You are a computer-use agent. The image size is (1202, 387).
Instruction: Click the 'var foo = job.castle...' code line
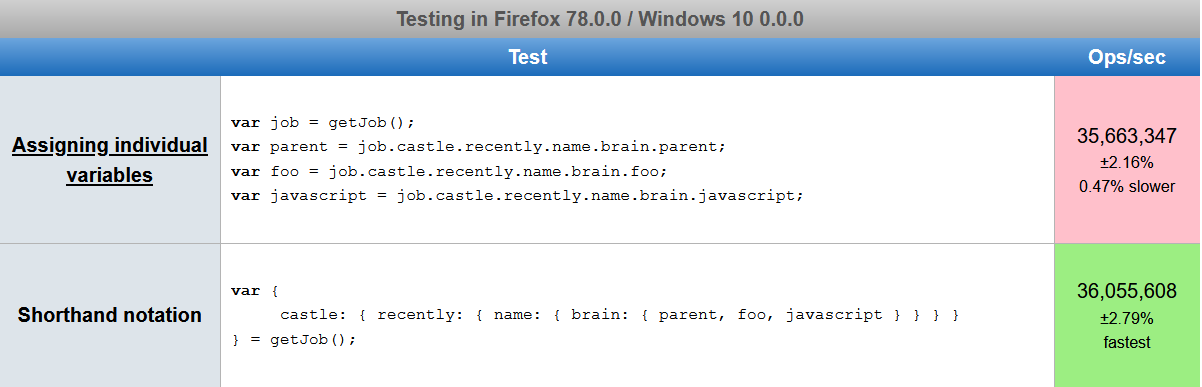[x=449, y=171]
